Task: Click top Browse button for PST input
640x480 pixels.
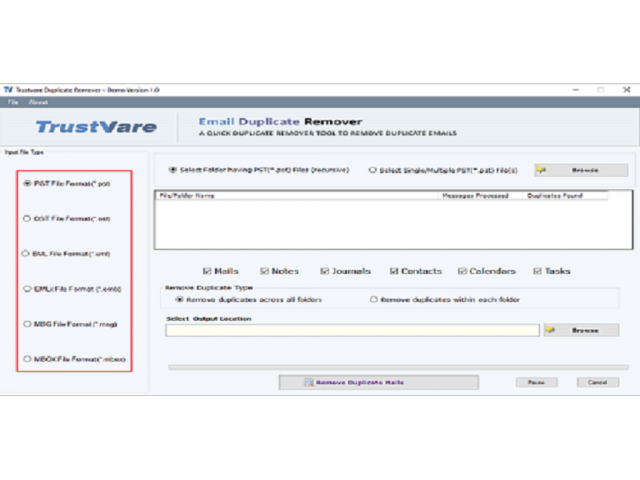Action: tap(581, 170)
